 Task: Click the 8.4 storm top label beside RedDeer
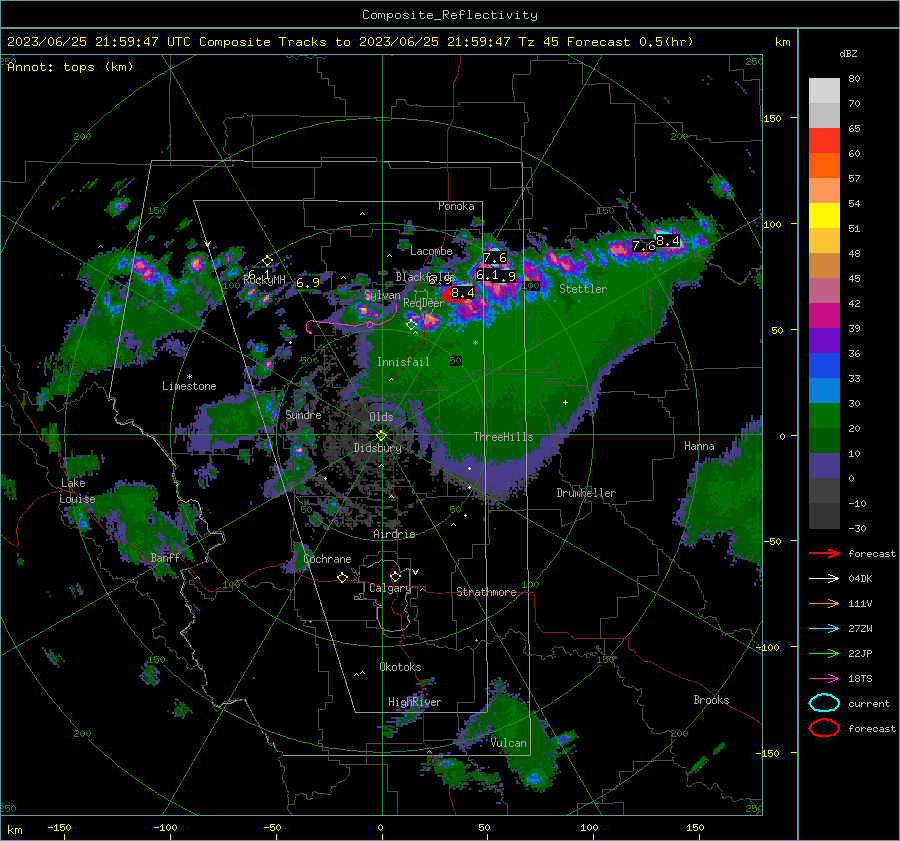(x=463, y=293)
